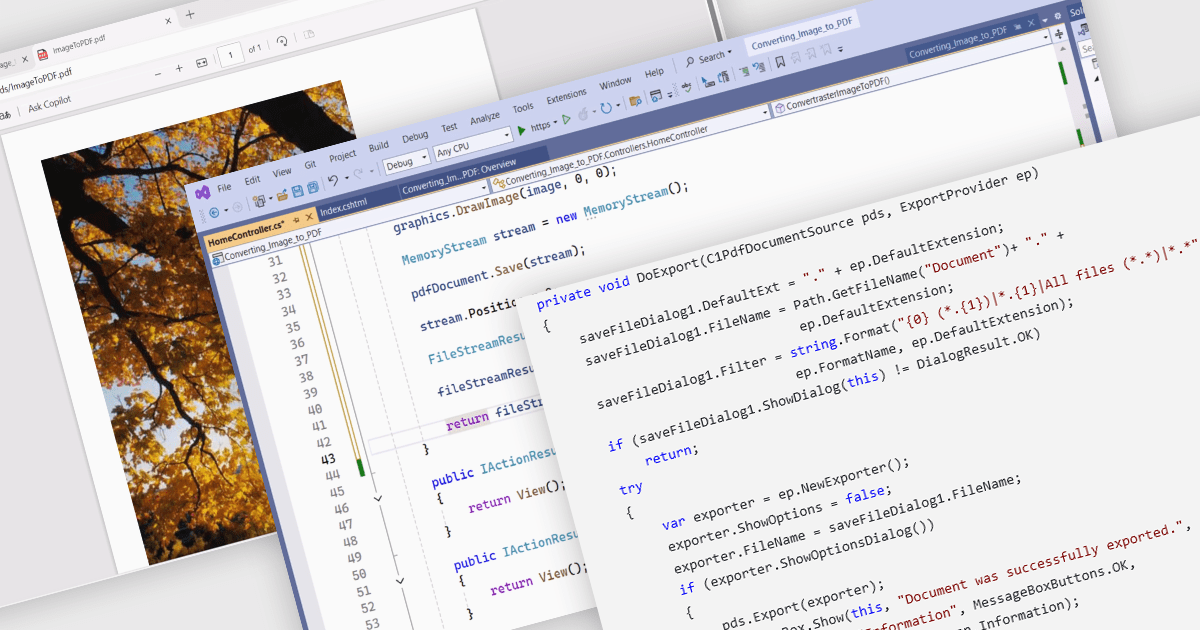Open the Extensions menu

(x=566, y=96)
